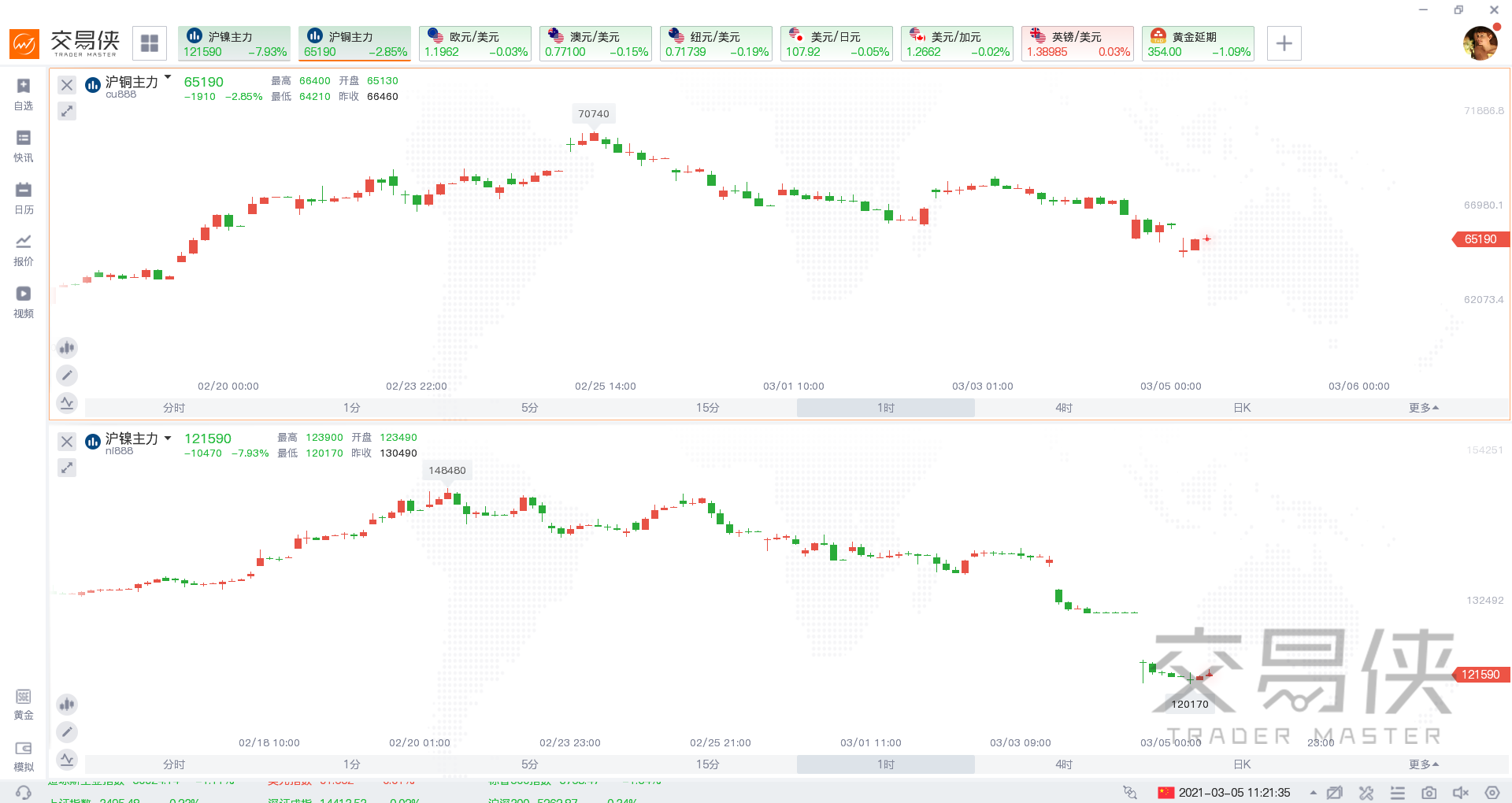Switch copper chart to 1时 timeframe
The height and width of the screenshot is (803, 1512).
(886, 408)
